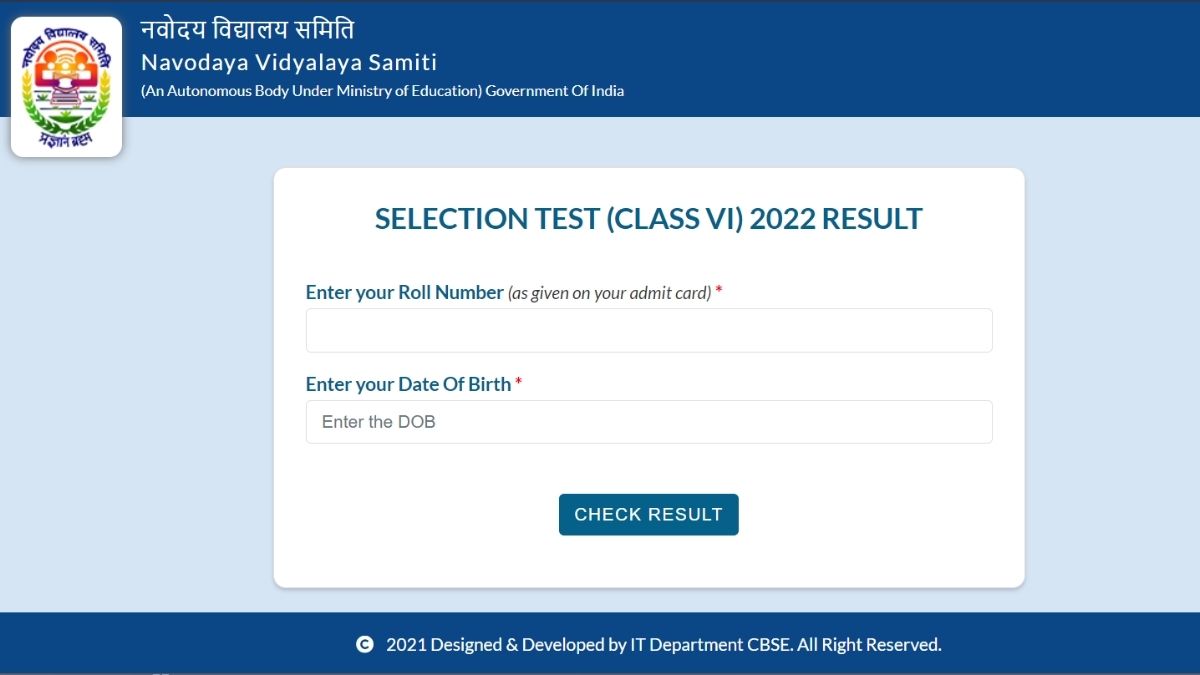
Task: Click the IT Department CBSE footer text
Action: [664, 645]
